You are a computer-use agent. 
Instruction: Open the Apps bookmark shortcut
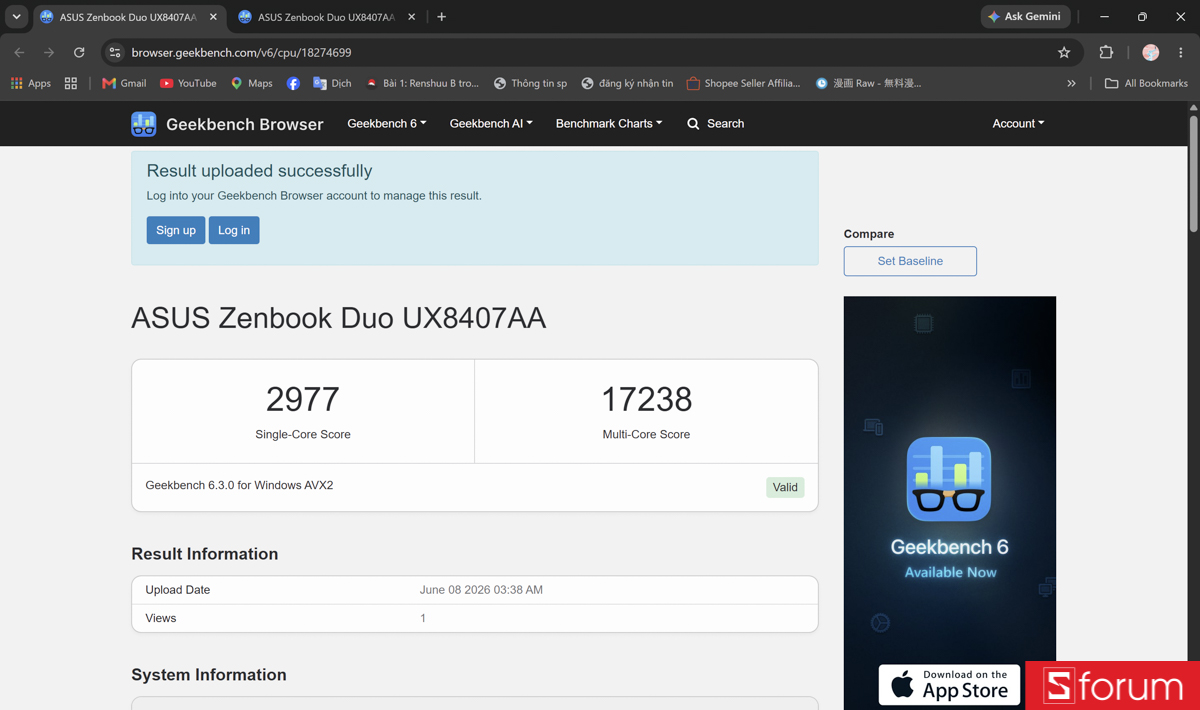[30, 83]
